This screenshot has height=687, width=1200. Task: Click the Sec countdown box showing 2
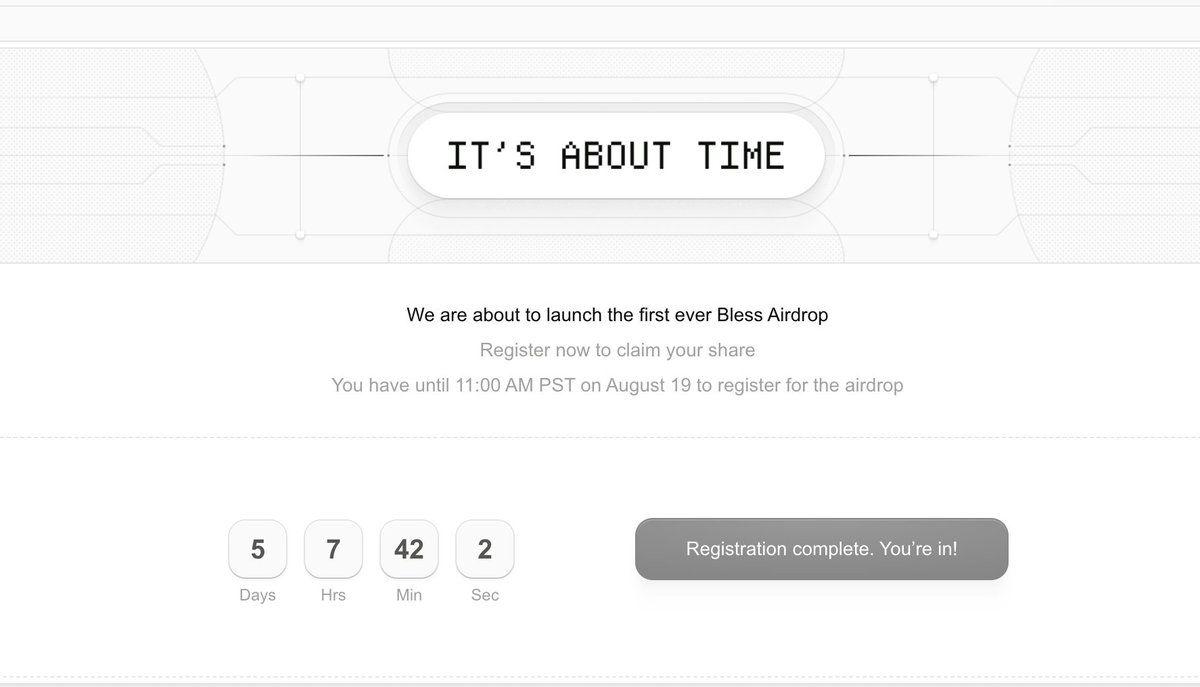(x=485, y=549)
